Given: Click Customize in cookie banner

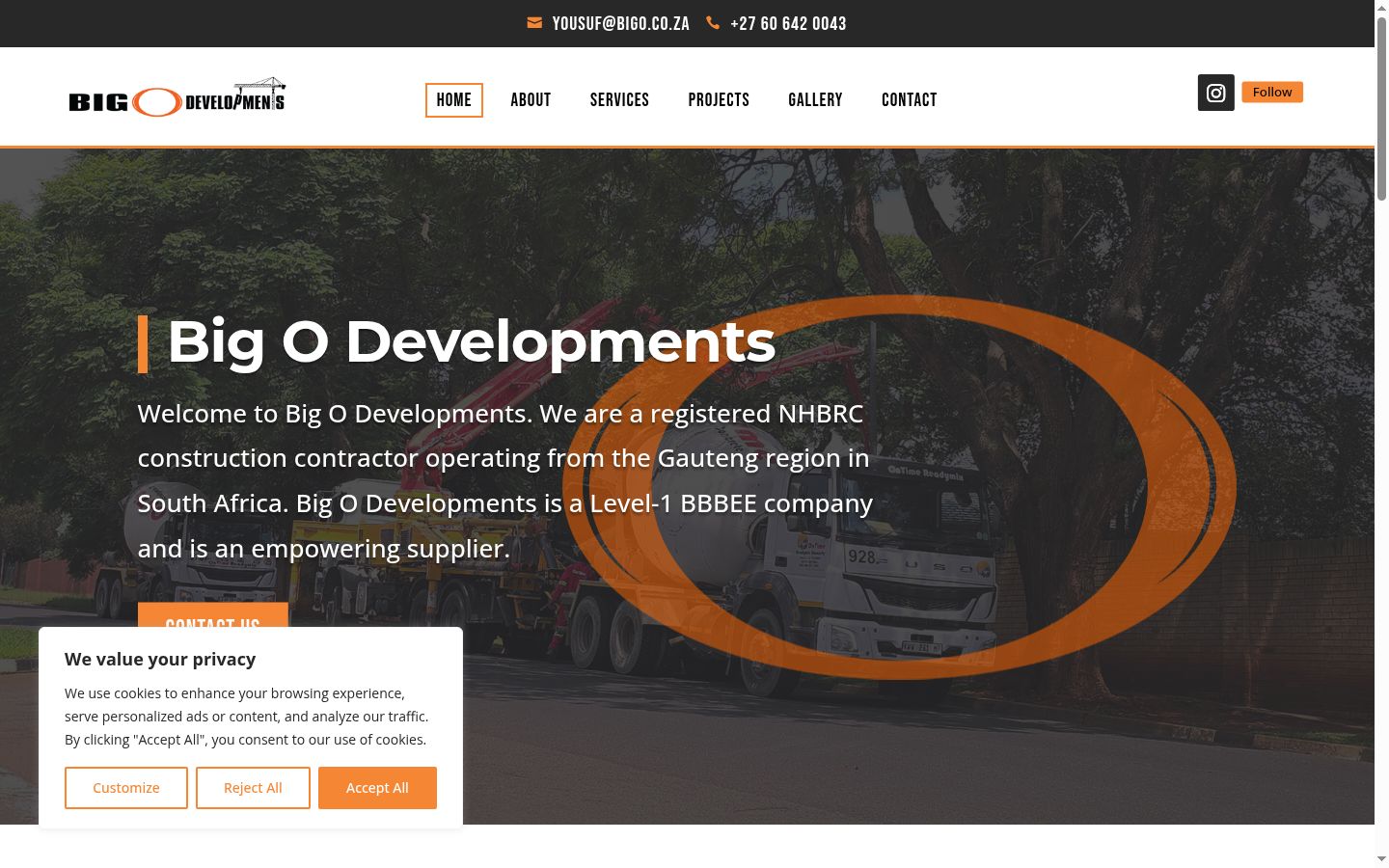Looking at the screenshot, I should pyautogui.click(x=126, y=788).
